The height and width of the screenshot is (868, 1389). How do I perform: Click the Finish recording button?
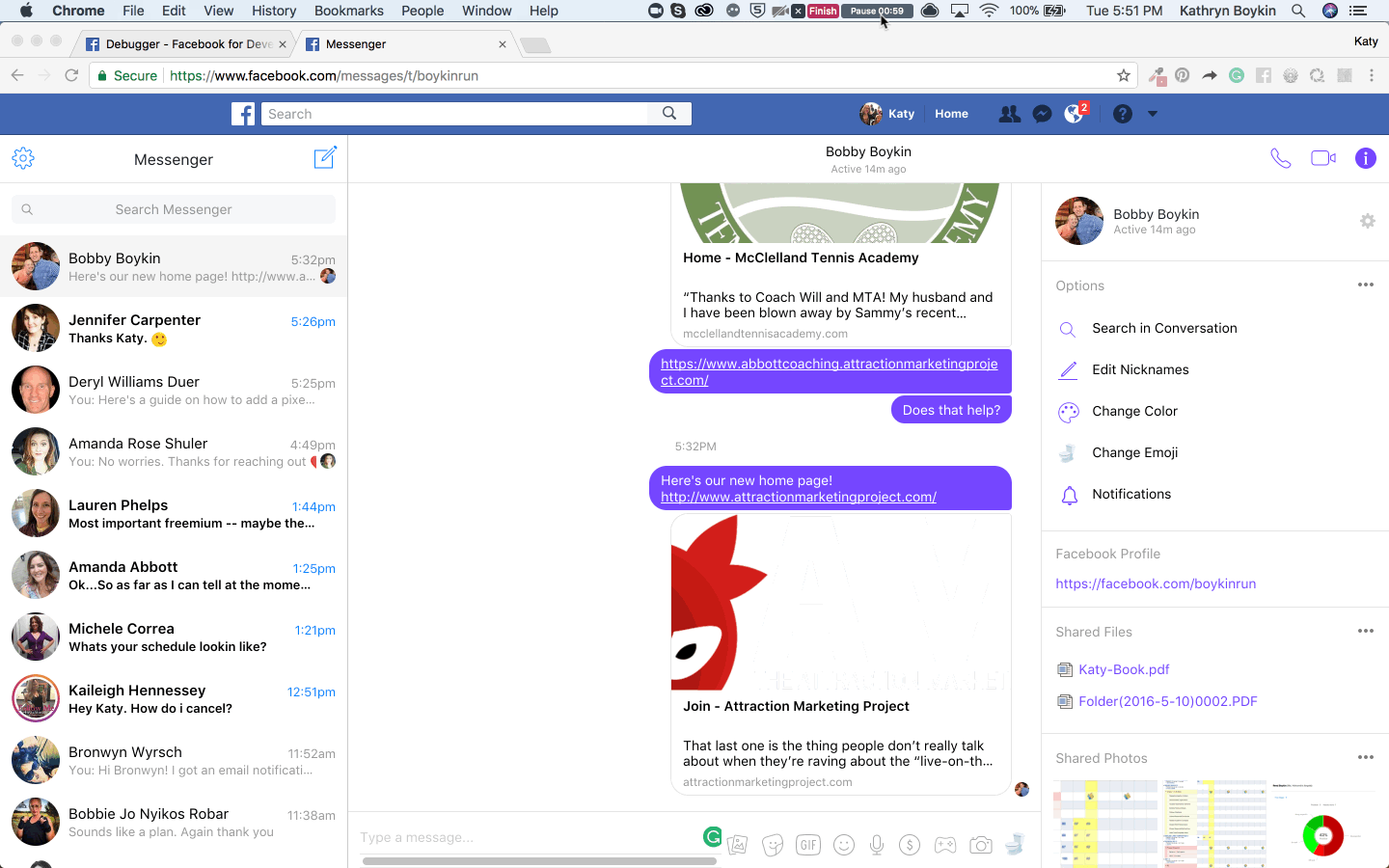point(823,11)
